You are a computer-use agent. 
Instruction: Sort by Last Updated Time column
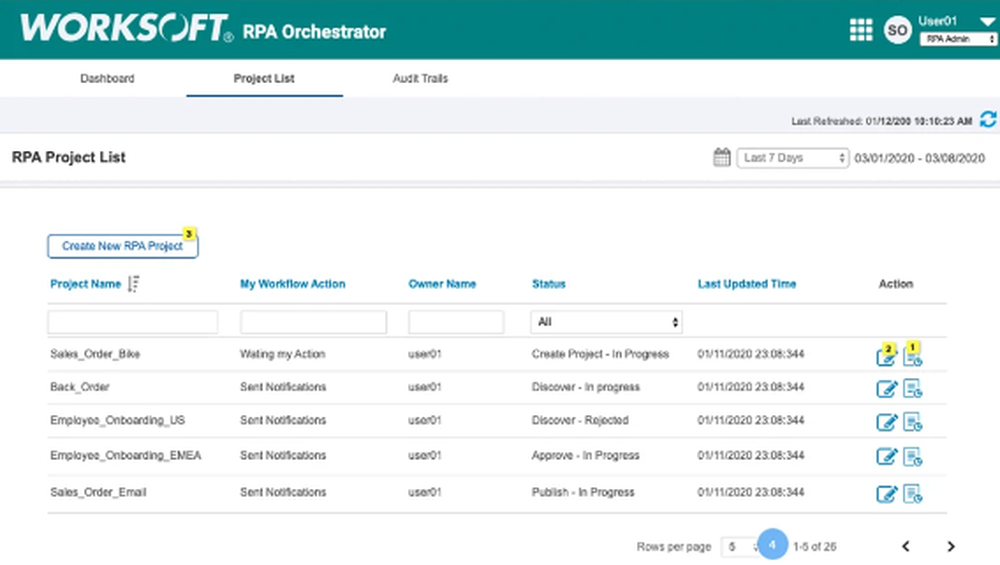(x=747, y=284)
